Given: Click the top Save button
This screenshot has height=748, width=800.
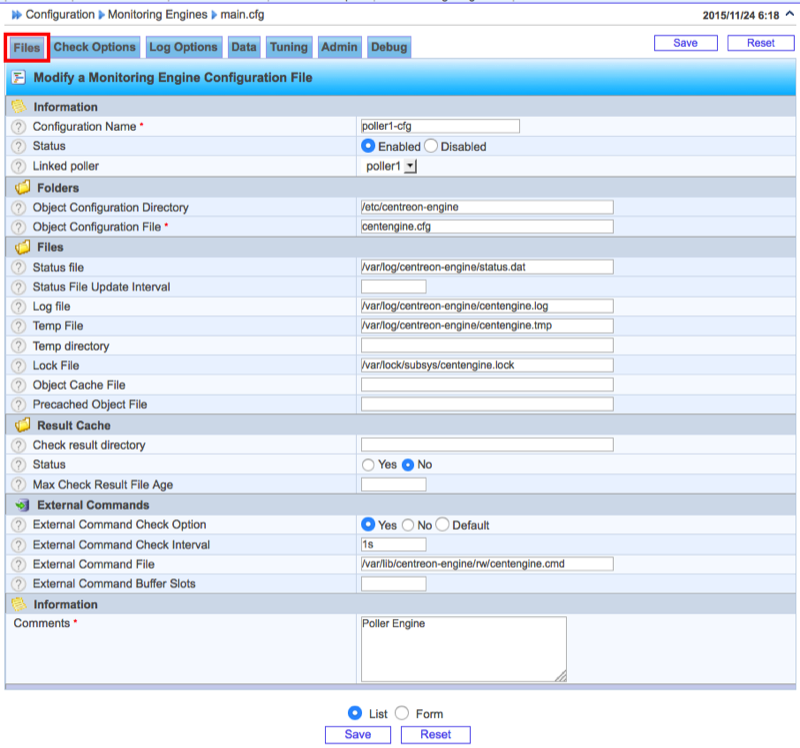Looking at the screenshot, I should (x=685, y=43).
